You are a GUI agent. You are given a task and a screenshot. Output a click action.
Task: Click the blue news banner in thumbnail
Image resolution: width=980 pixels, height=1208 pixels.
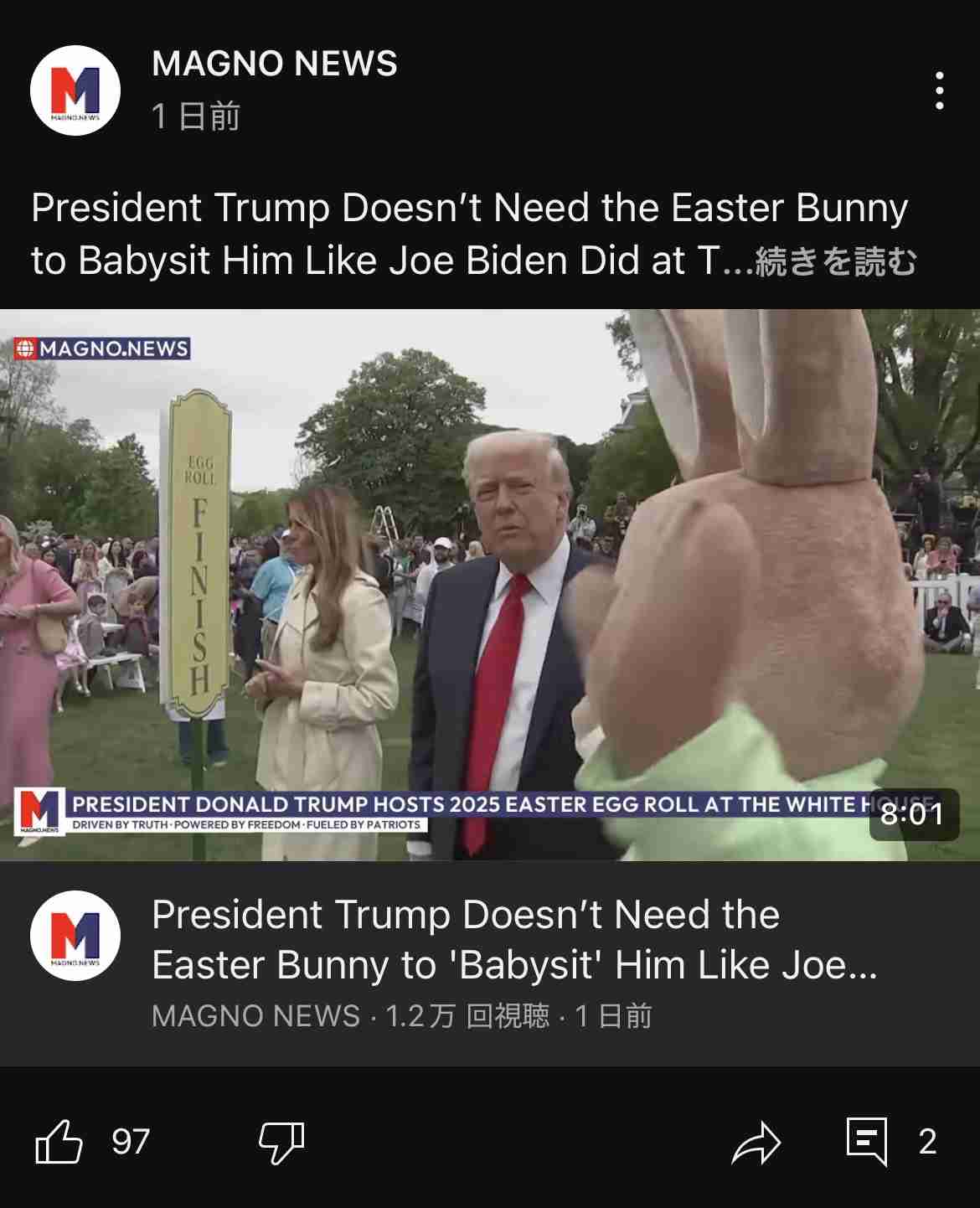[x=503, y=812]
